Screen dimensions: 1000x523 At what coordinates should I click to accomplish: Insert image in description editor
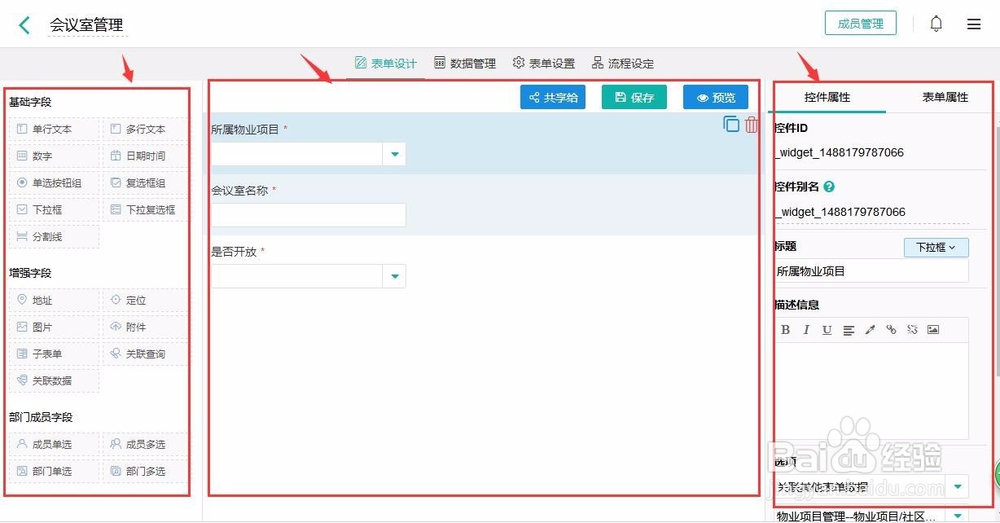pos(933,330)
